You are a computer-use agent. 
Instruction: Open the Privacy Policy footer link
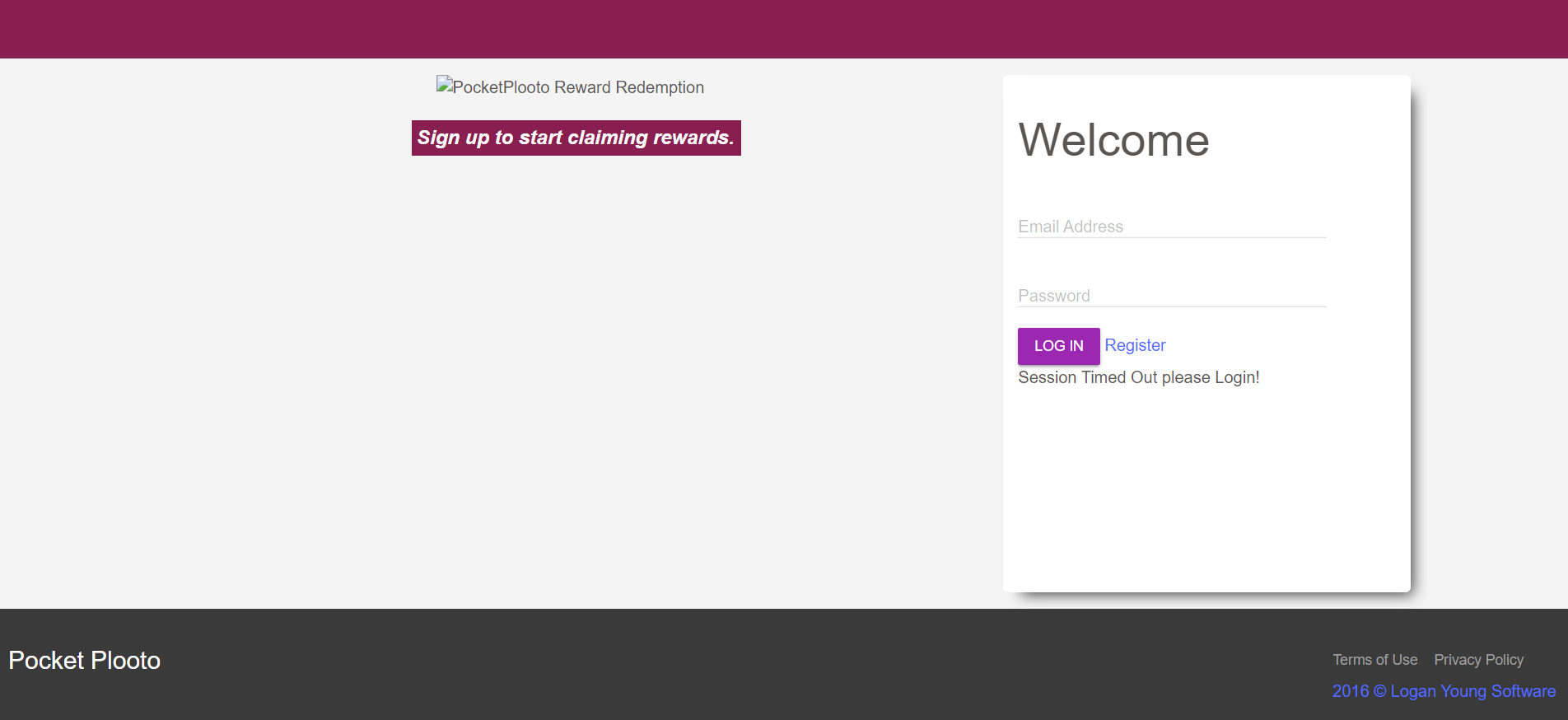tap(1478, 660)
